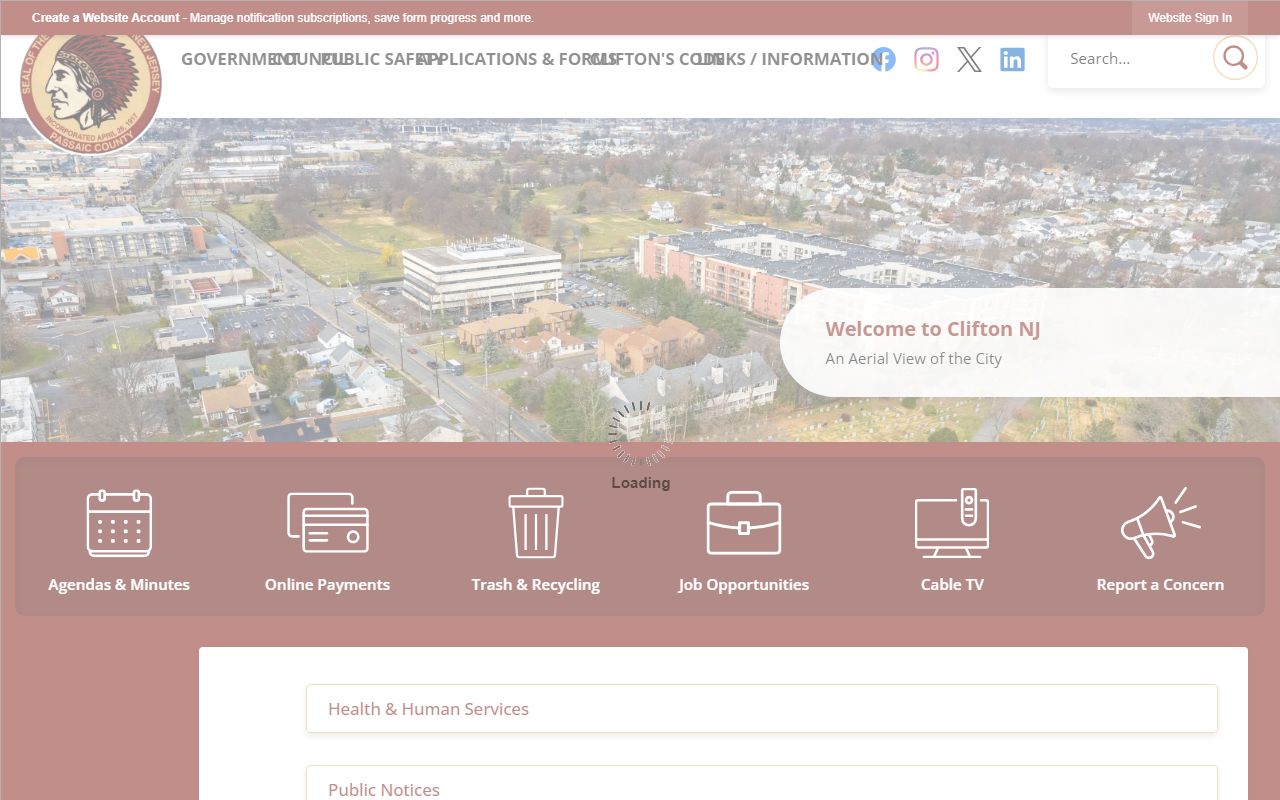Open the Government menu

(240, 59)
